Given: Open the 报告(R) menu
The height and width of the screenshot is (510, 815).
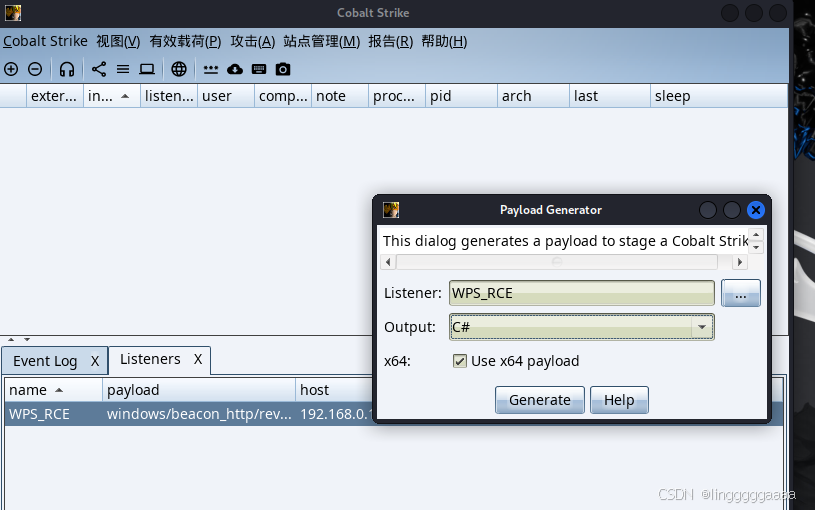Looking at the screenshot, I should [x=390, y=41].
